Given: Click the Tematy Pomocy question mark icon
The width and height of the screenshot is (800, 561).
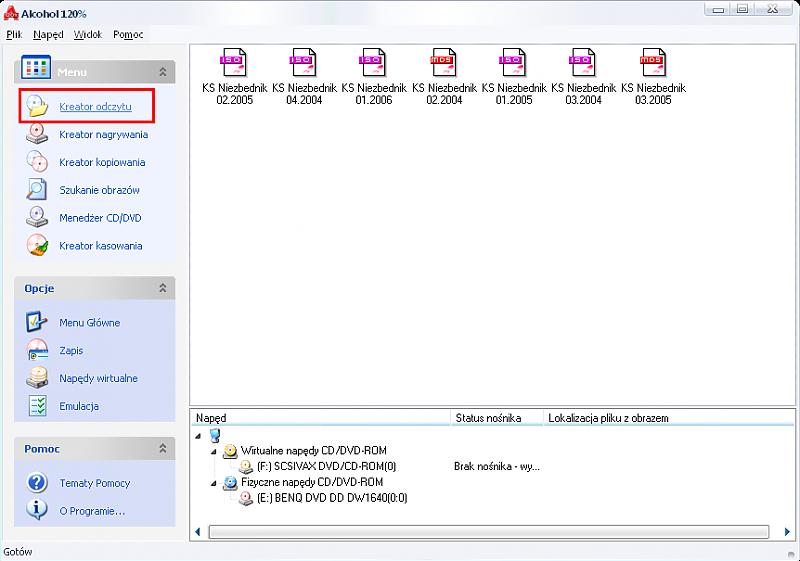Looking at the screenshot, I should [x=37, y=482].
